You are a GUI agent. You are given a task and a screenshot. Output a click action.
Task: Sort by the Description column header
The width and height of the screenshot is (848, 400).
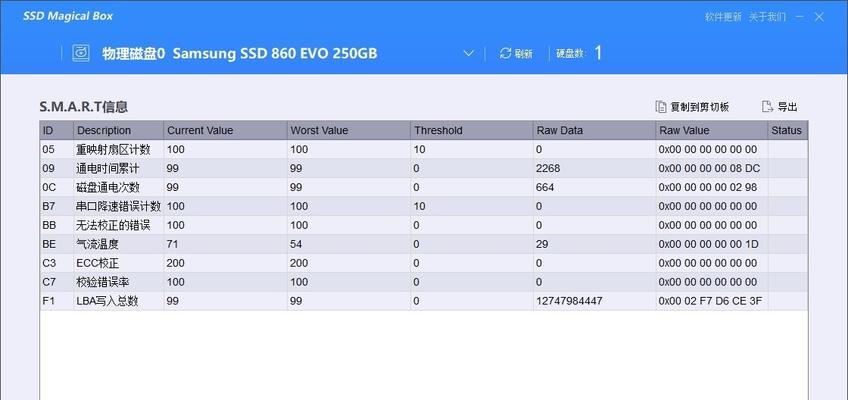(118, 130)
